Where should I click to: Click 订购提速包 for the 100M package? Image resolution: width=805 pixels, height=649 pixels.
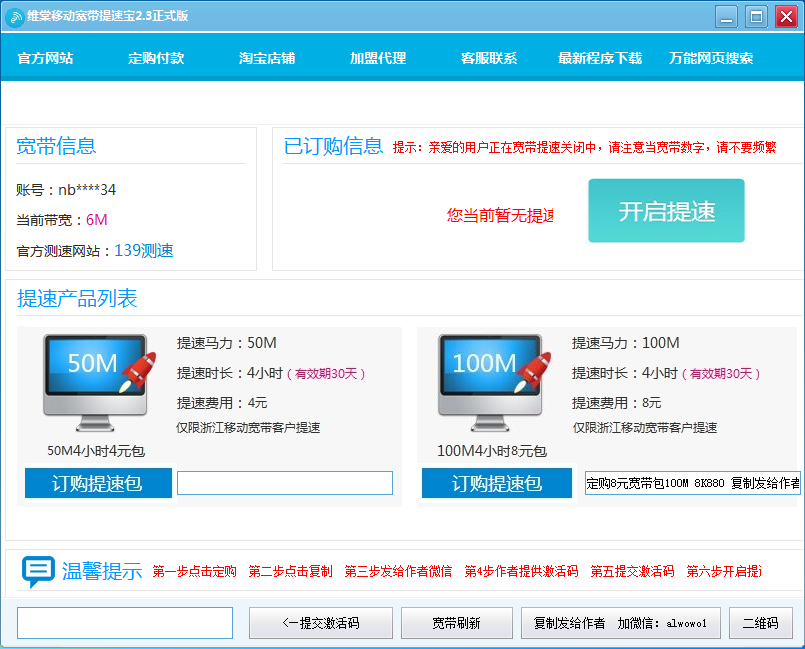click(496, 484)
